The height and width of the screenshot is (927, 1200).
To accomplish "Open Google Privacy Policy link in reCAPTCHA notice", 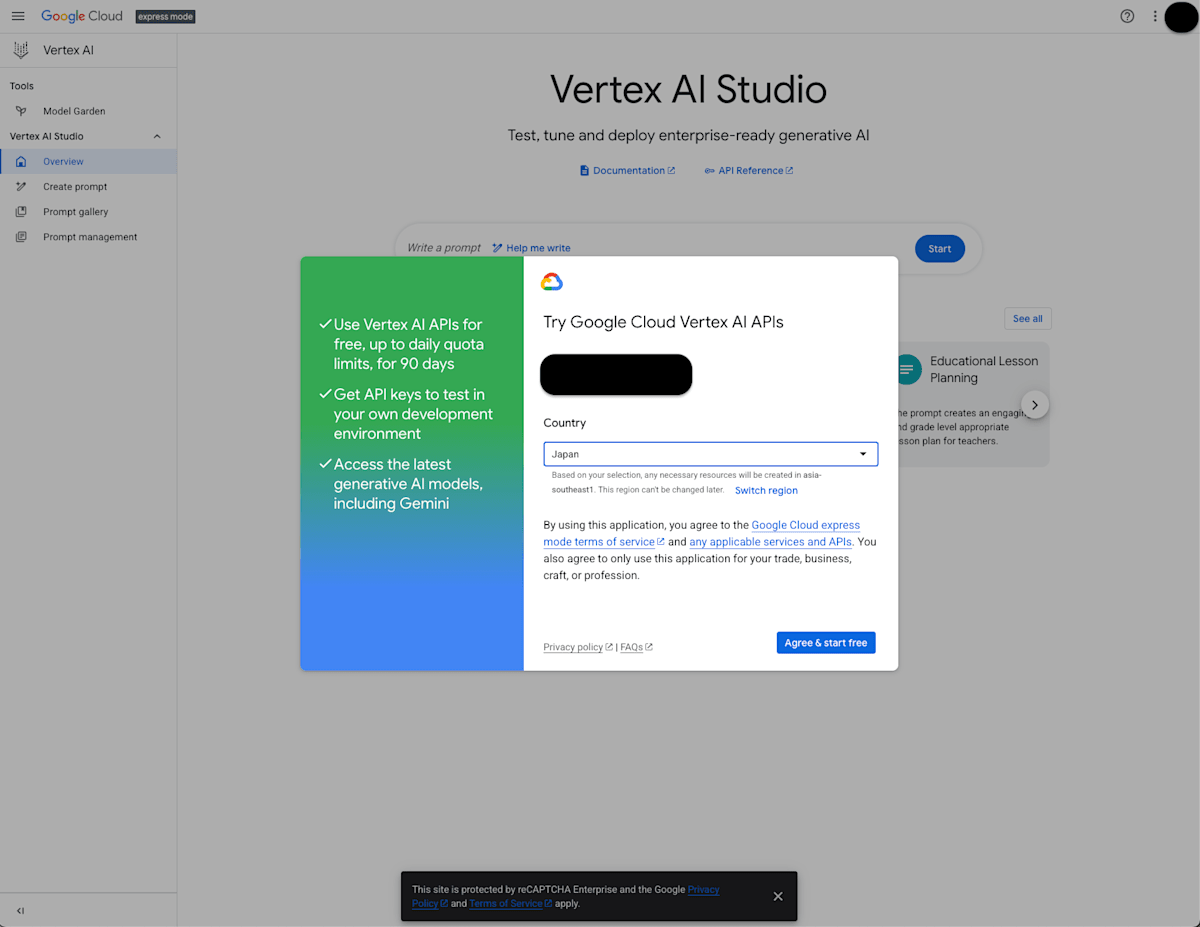I will (565, 896).
